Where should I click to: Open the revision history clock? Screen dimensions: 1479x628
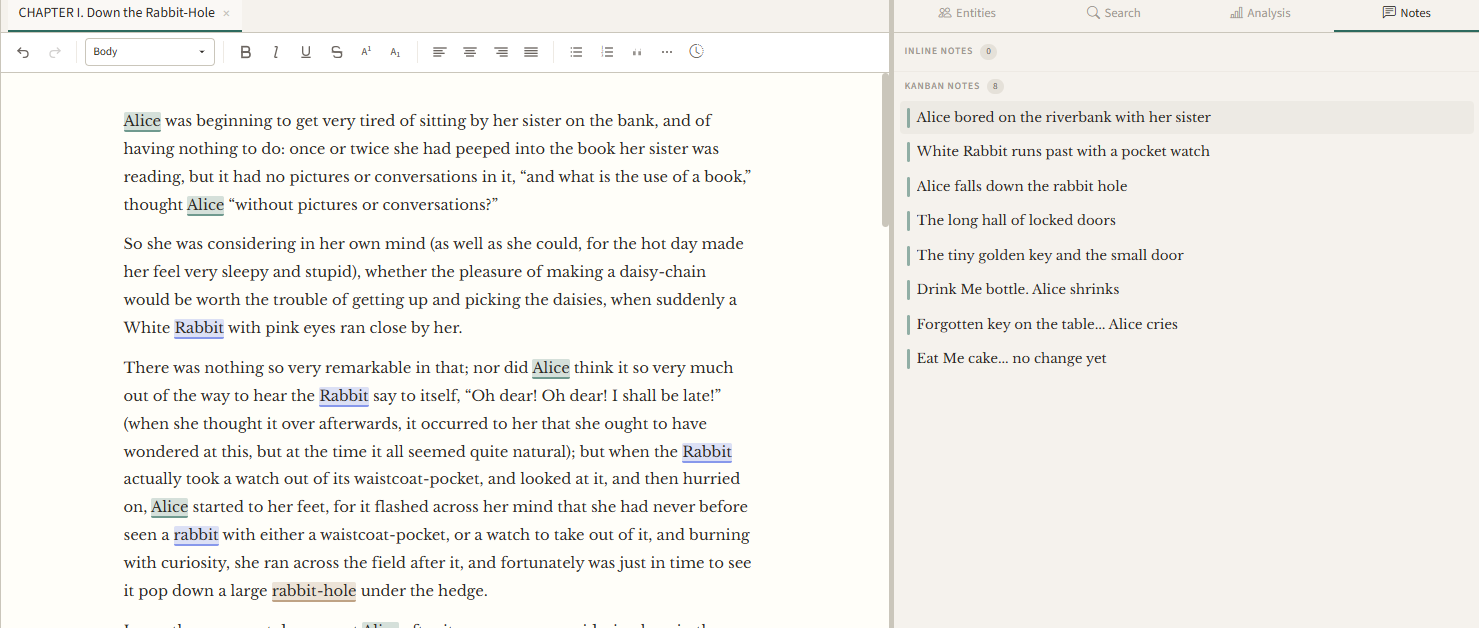point(697,51)
